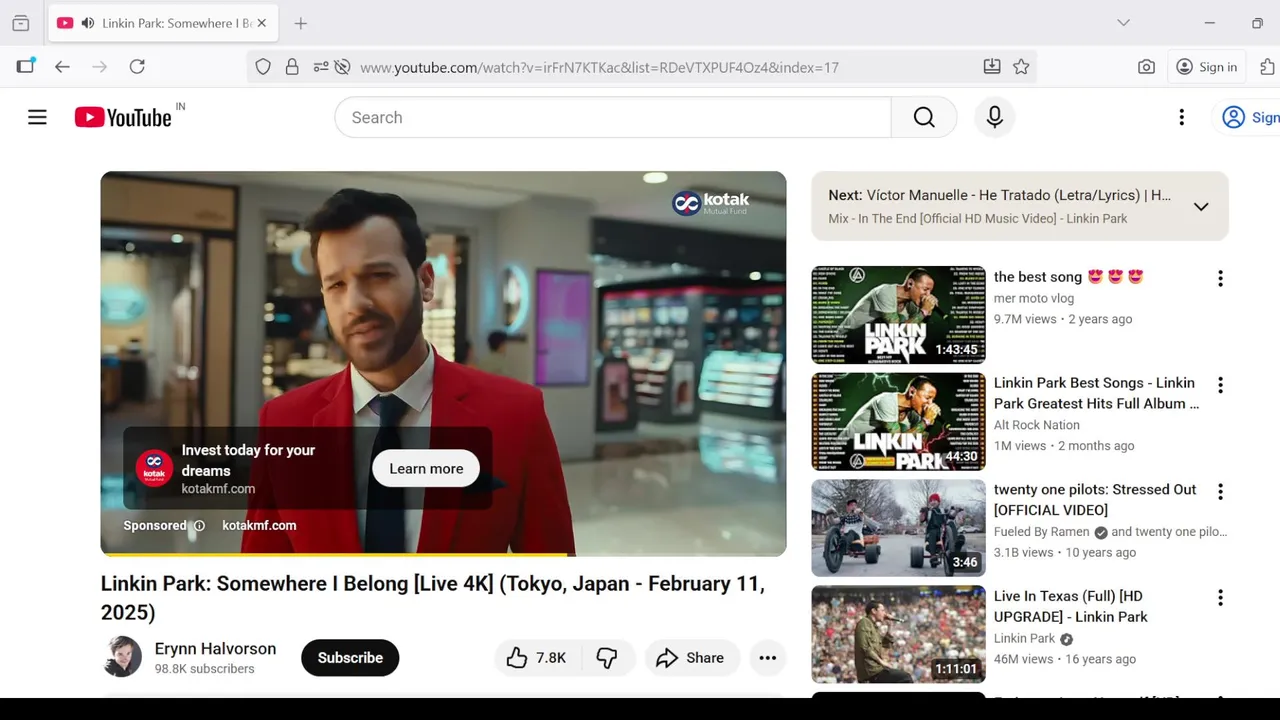Mute the tab via speaker icon
The height and width of the screenshot is (720, 1280).
click(88, 23)
